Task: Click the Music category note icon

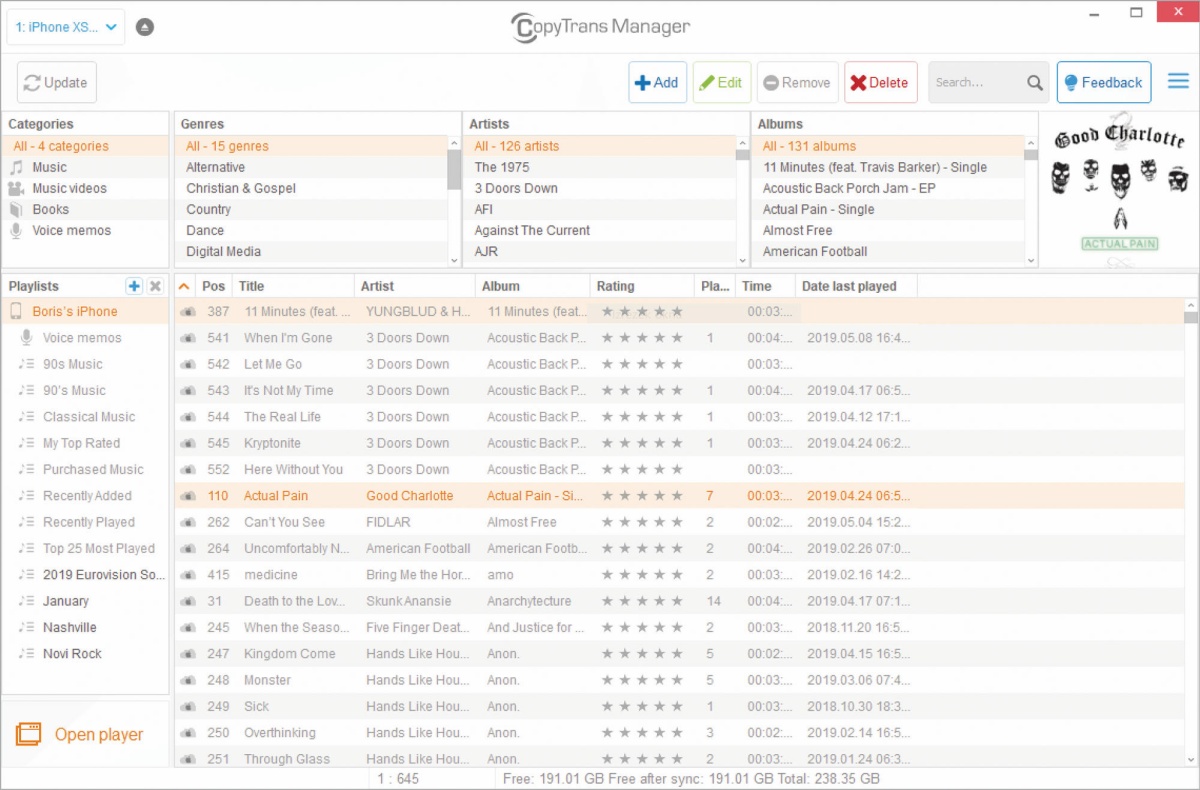Action: point(16,167)
